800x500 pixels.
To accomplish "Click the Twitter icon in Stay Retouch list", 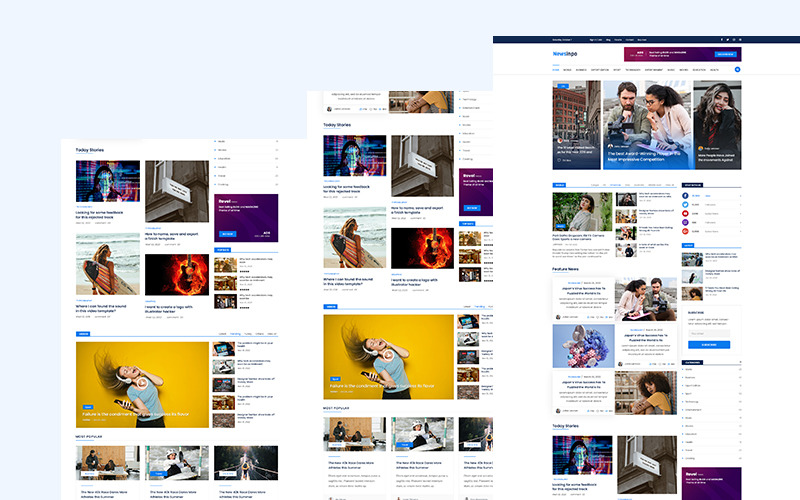I will (686, 205).
